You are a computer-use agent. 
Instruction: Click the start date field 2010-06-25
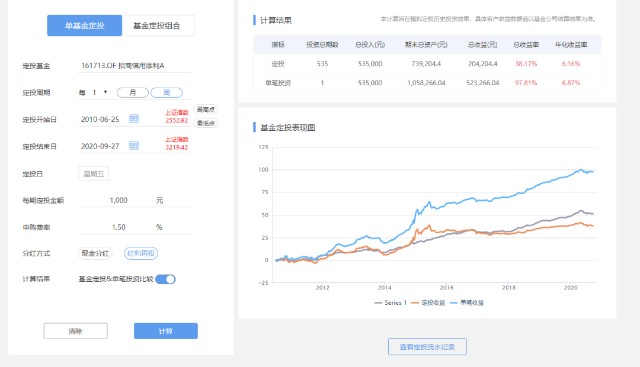(x=100, y=119)
